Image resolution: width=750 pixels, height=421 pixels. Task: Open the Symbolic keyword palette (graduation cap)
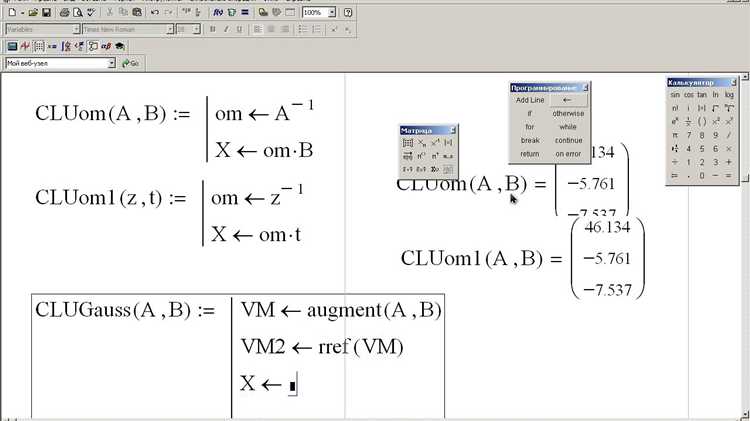click(x=120, y=46)
